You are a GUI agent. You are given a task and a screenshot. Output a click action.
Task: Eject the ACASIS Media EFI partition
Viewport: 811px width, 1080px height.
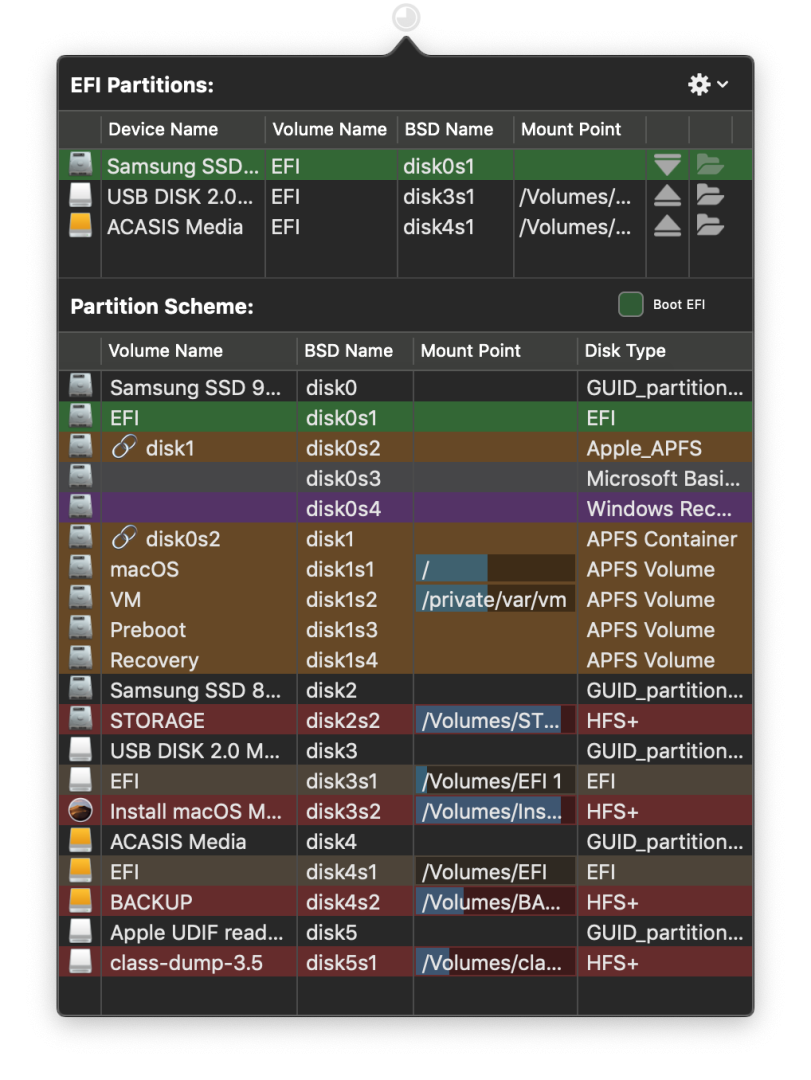coord(667,227)
